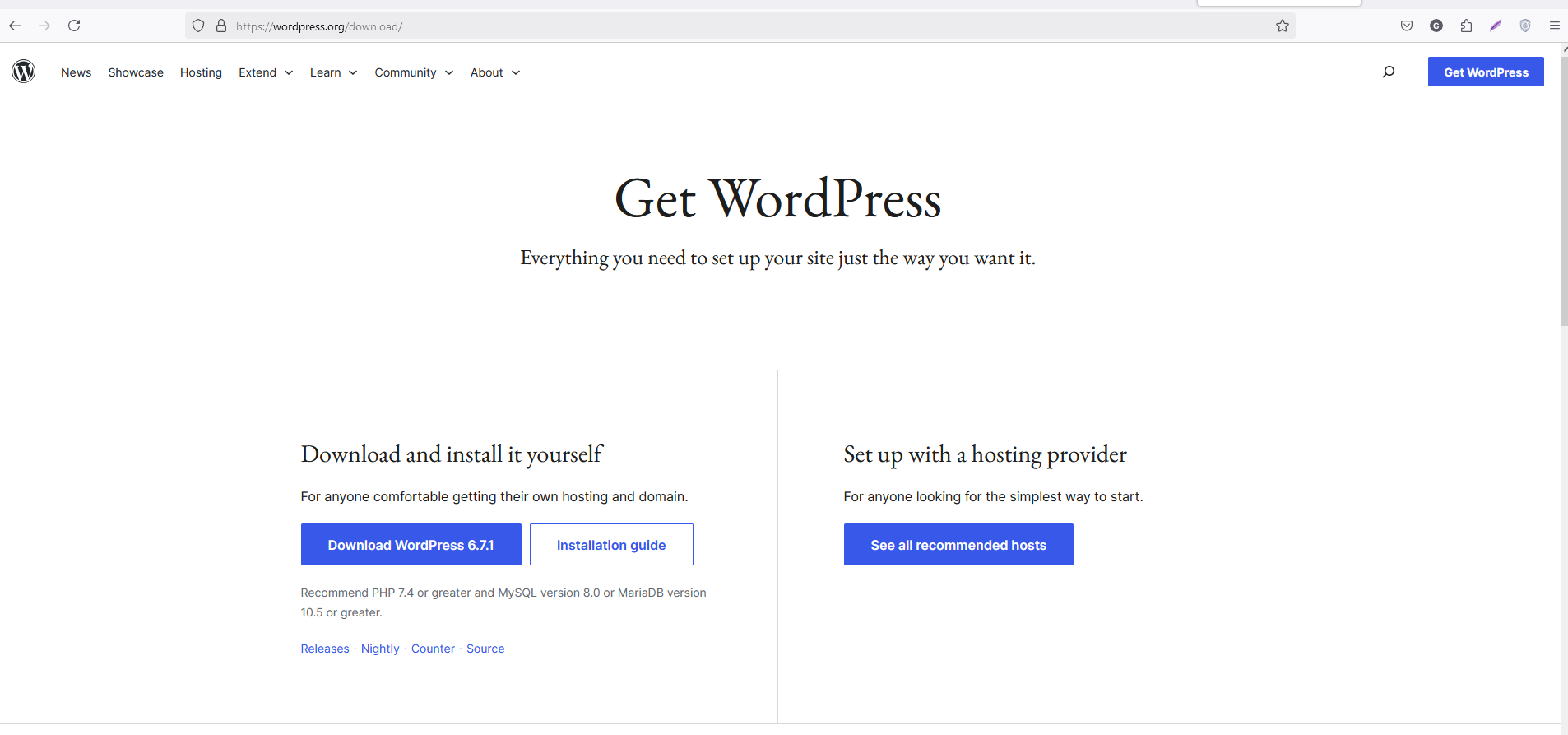1568x735 pixels.
Task: Click the purple feather extension icon
Action: pyautogui.click(x=1496, y=26)
